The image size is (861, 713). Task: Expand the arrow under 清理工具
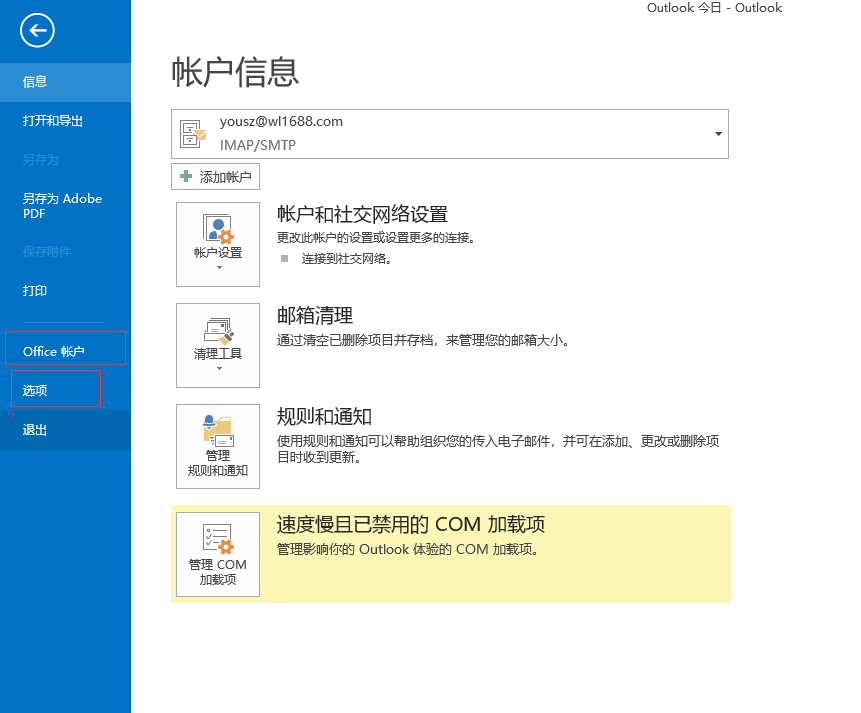[x=219, y=369]
